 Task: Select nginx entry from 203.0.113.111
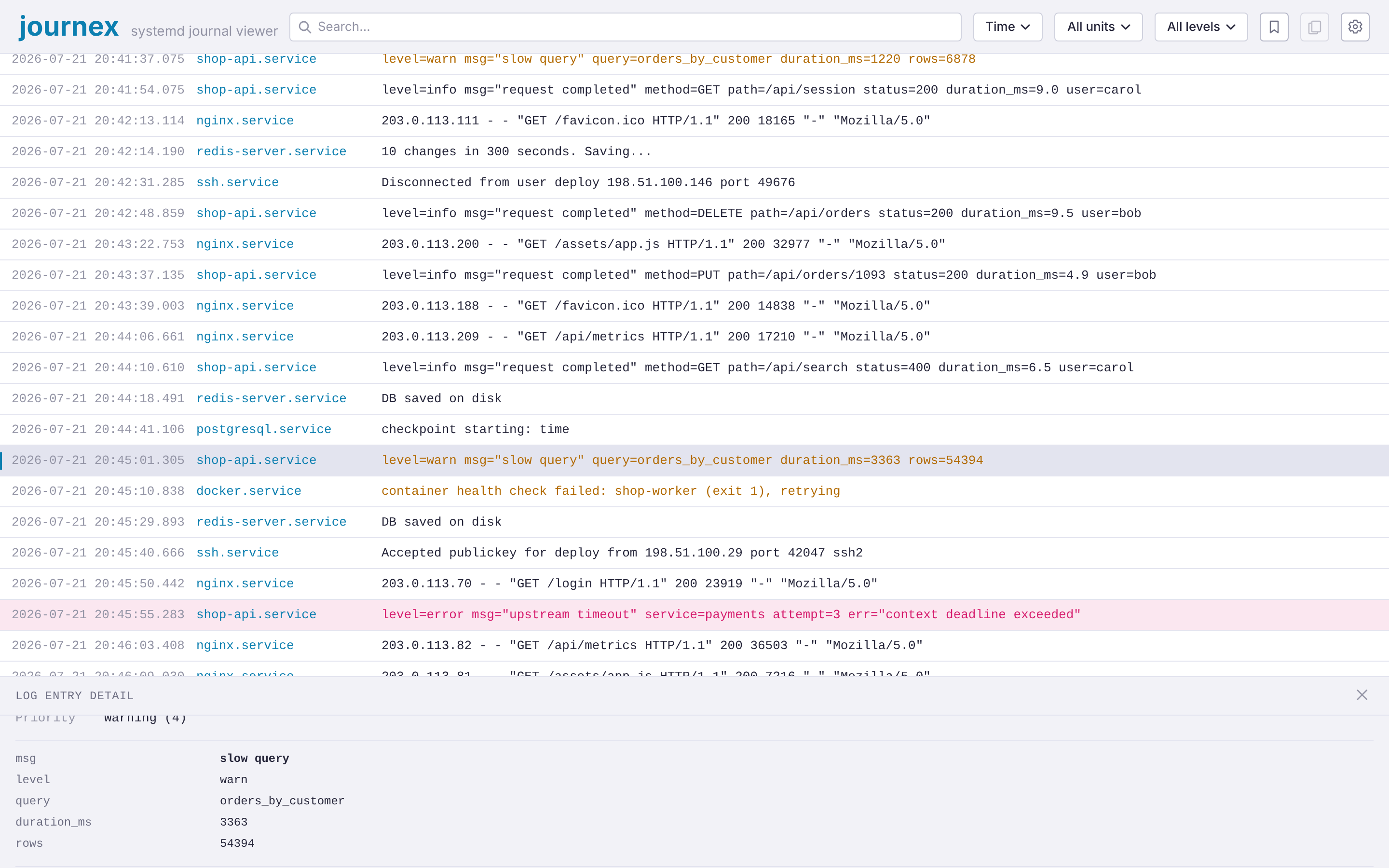click(694, 121)
